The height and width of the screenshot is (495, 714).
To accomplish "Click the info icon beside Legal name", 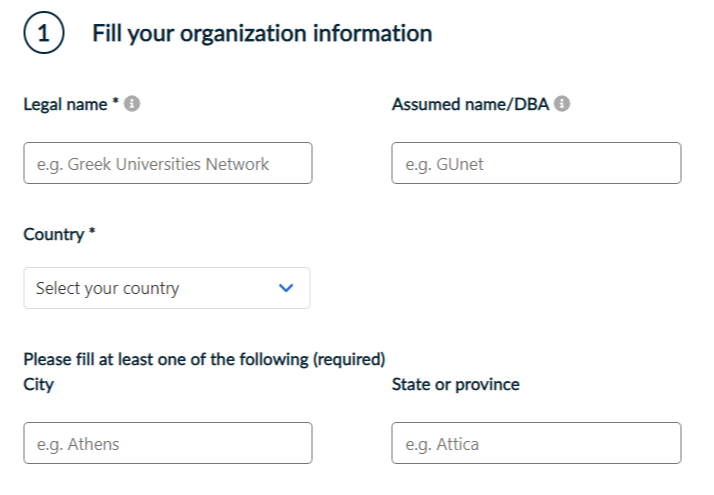I will point(132,103).
